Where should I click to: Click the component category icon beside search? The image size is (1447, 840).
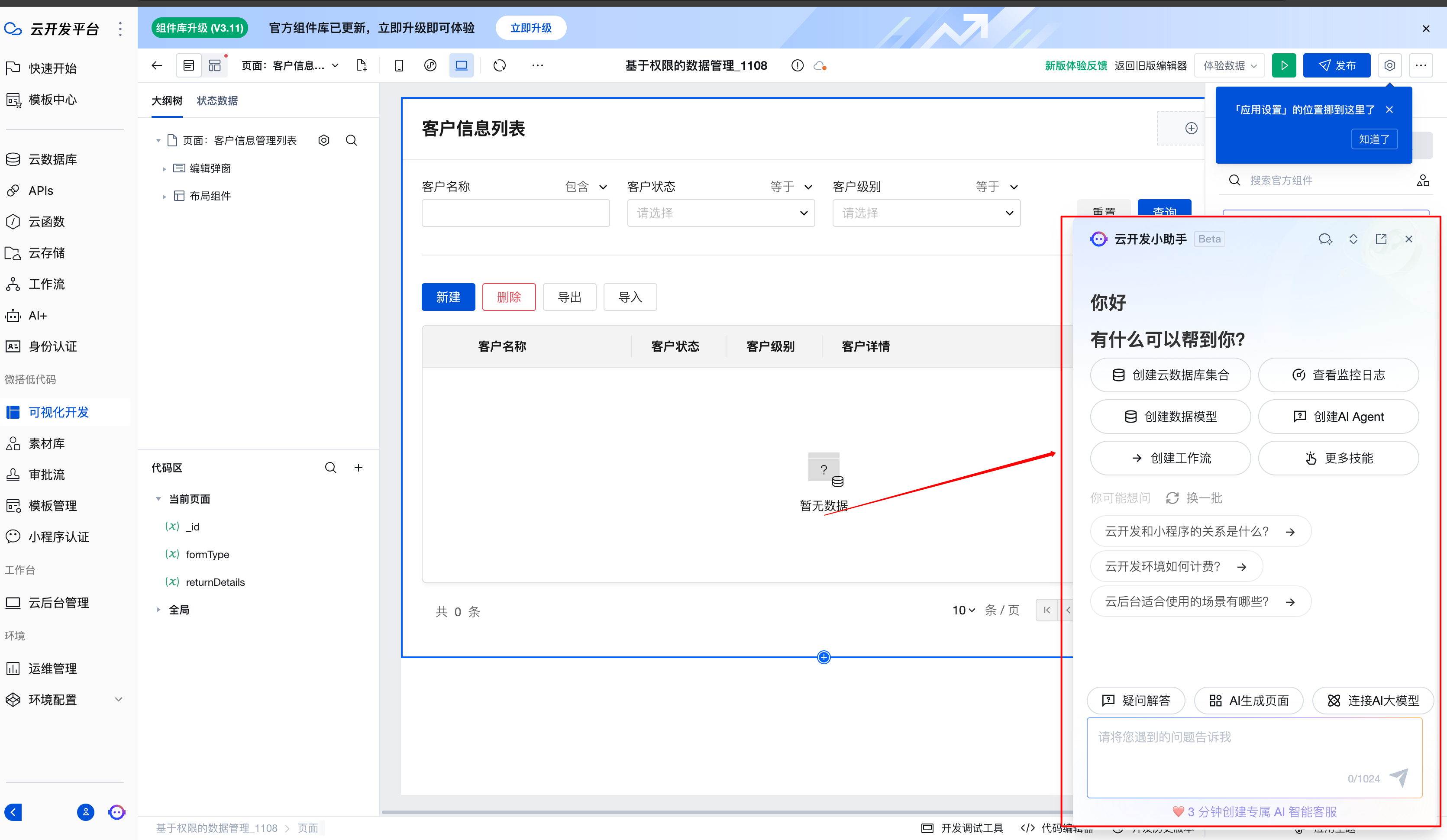pos(1423,180)
